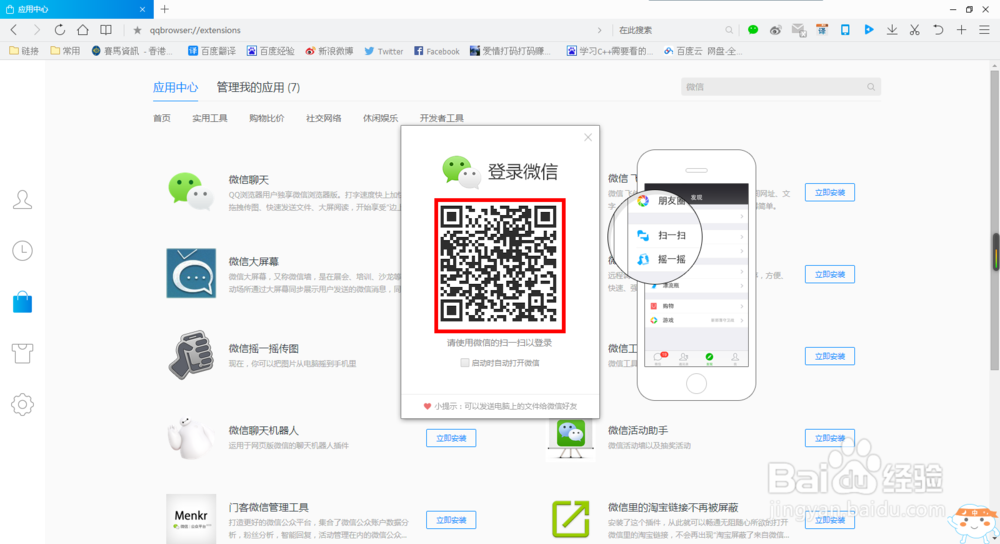Open the 微信大屏幕 app icon
This screenshot has width=1000, height=544.
[x=191, y=273]
